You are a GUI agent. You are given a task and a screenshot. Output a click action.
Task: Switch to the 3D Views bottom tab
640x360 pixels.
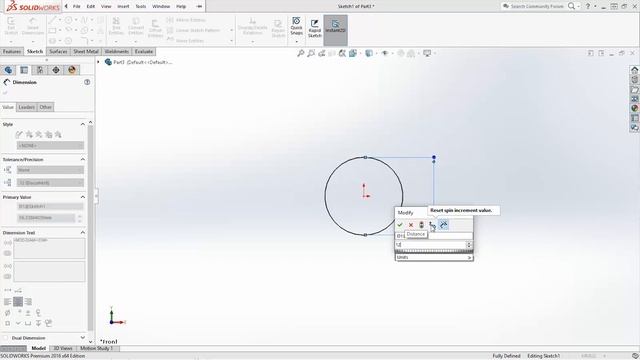(x=63, y=348)
